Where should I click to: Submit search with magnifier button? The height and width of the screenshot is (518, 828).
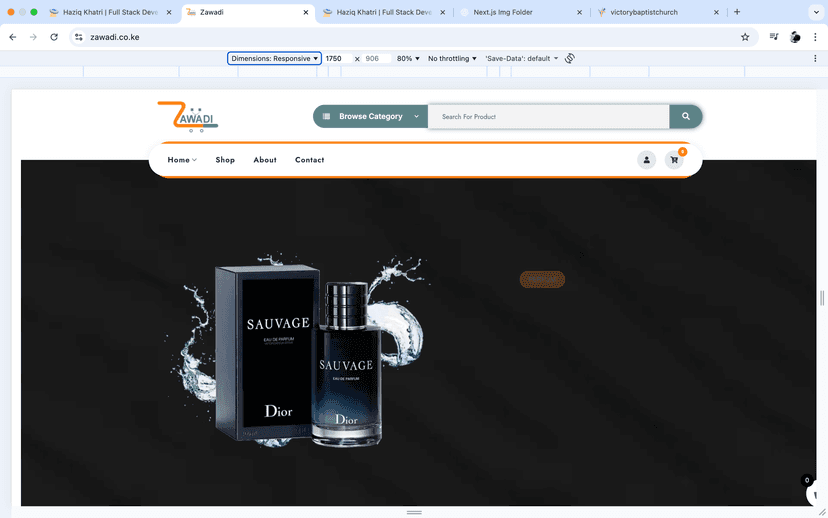(x=685, y=116)
